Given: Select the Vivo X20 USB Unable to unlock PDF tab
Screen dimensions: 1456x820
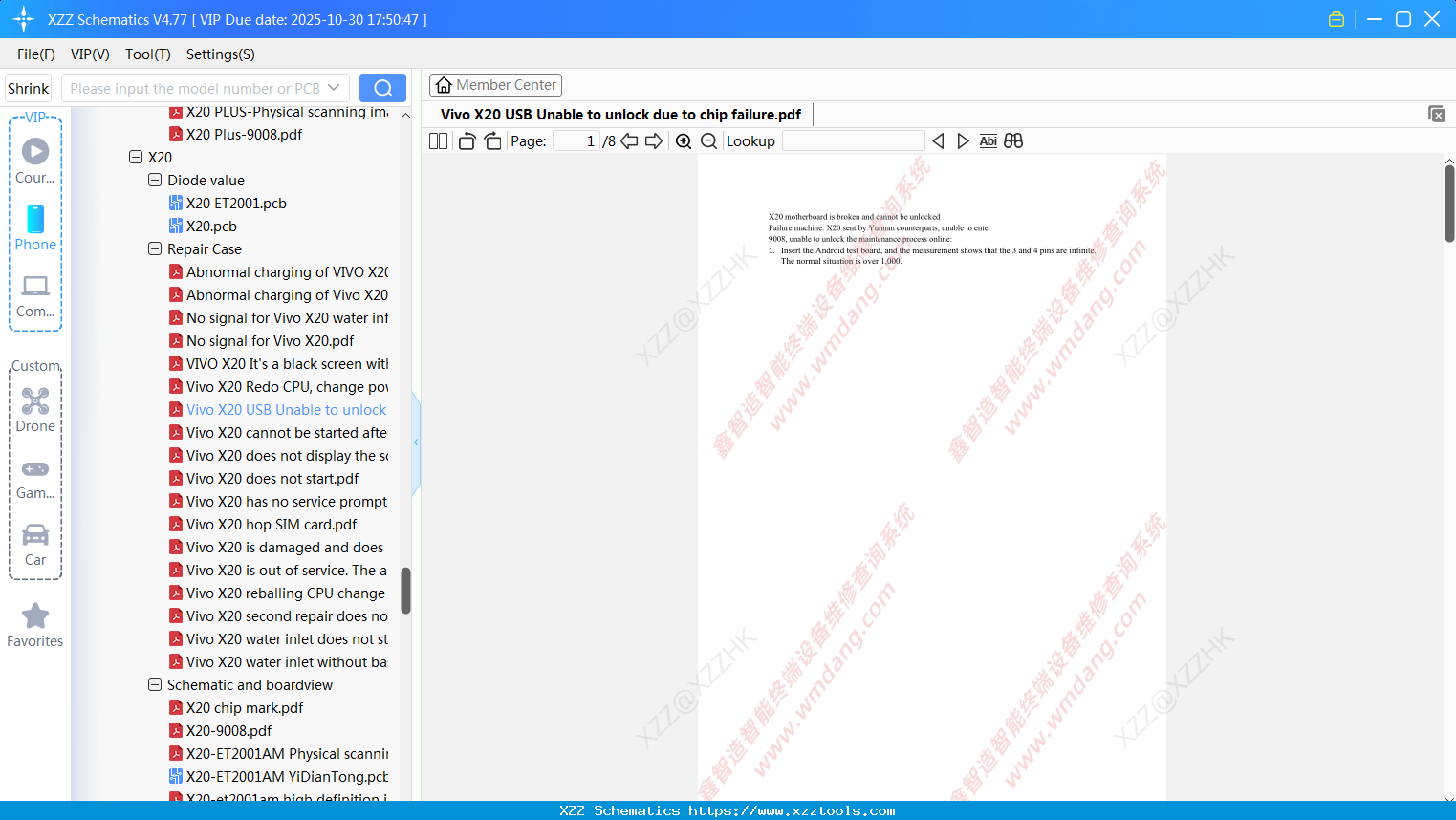Looking at the screenshot, I should coord(620,115).
